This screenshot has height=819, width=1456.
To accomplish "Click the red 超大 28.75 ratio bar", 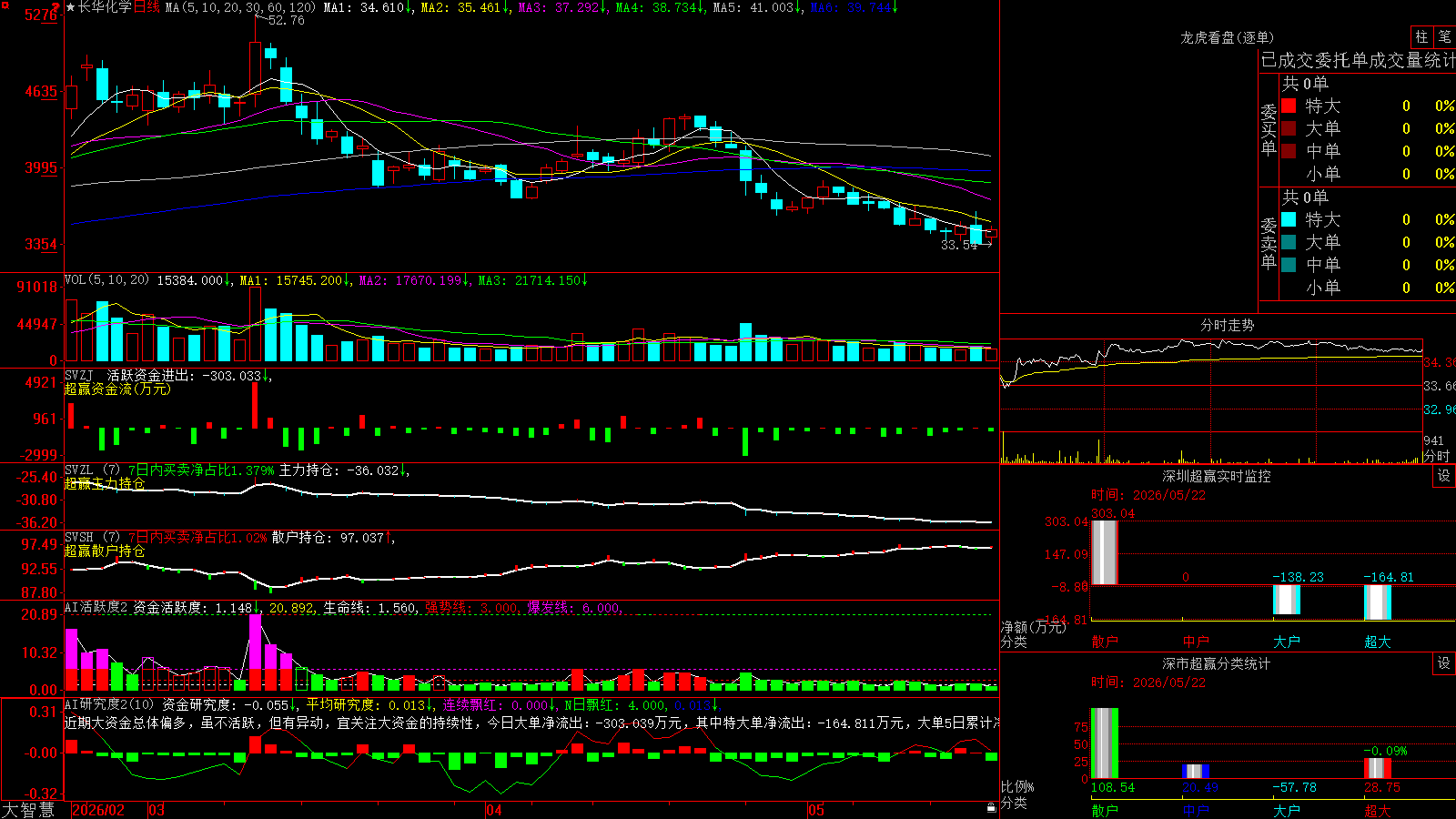I will pyautogui.click(x=1377, y=768).
